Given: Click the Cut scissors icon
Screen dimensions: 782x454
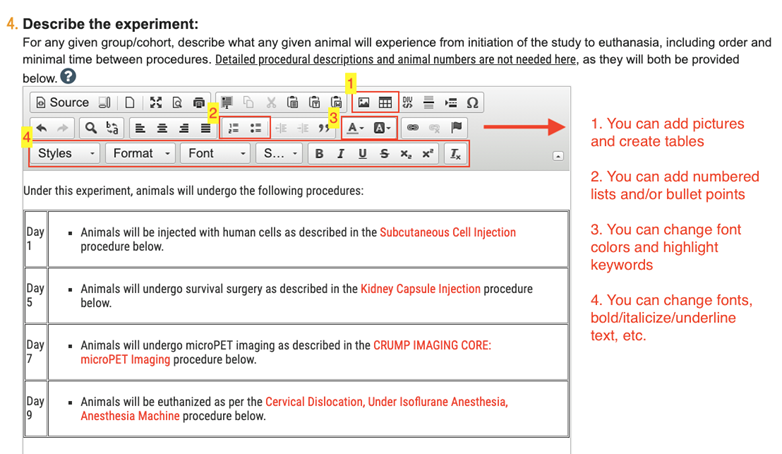Looking at the screenshot, I should point(271,102).
